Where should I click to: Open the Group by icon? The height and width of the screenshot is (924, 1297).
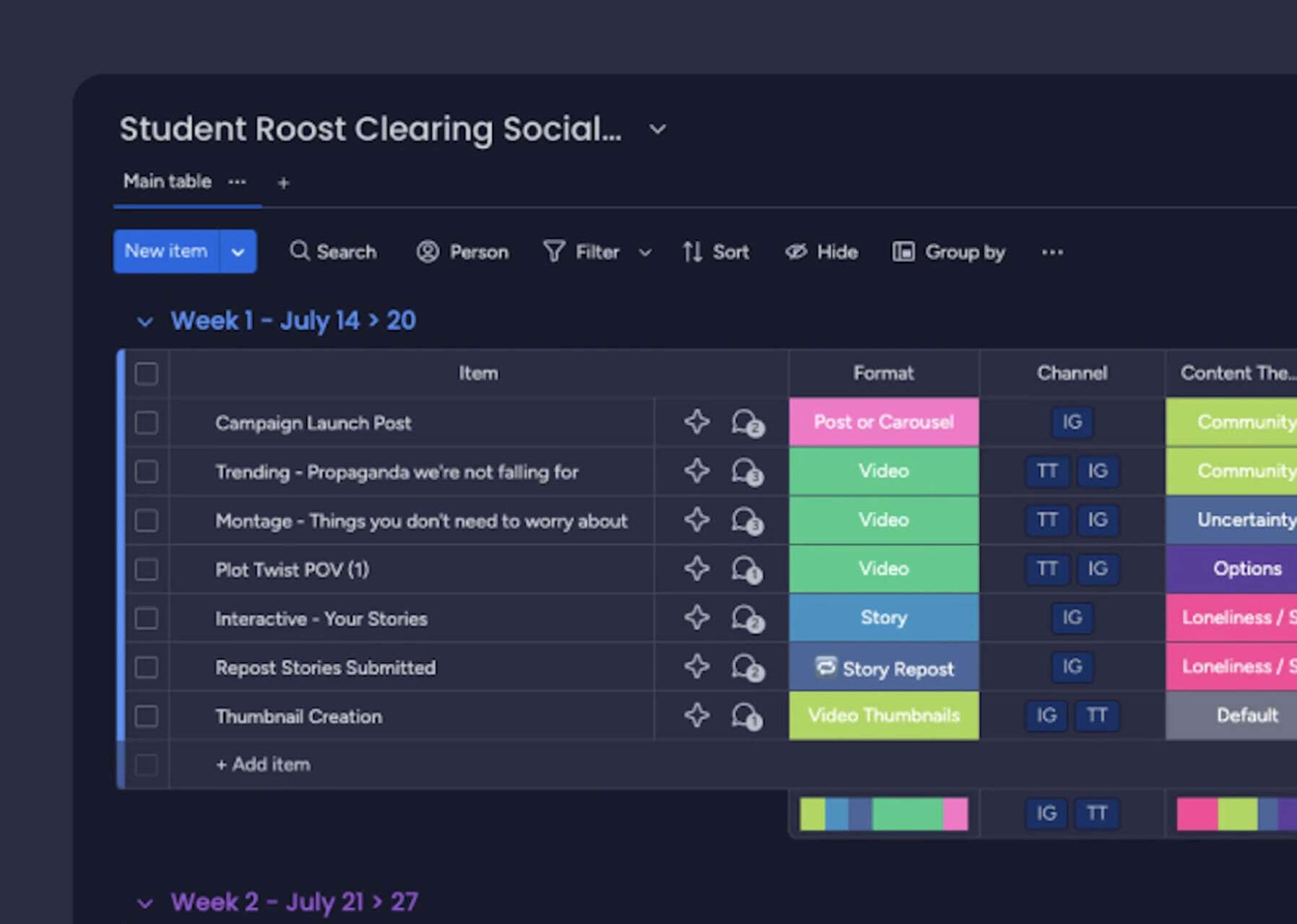903,251
